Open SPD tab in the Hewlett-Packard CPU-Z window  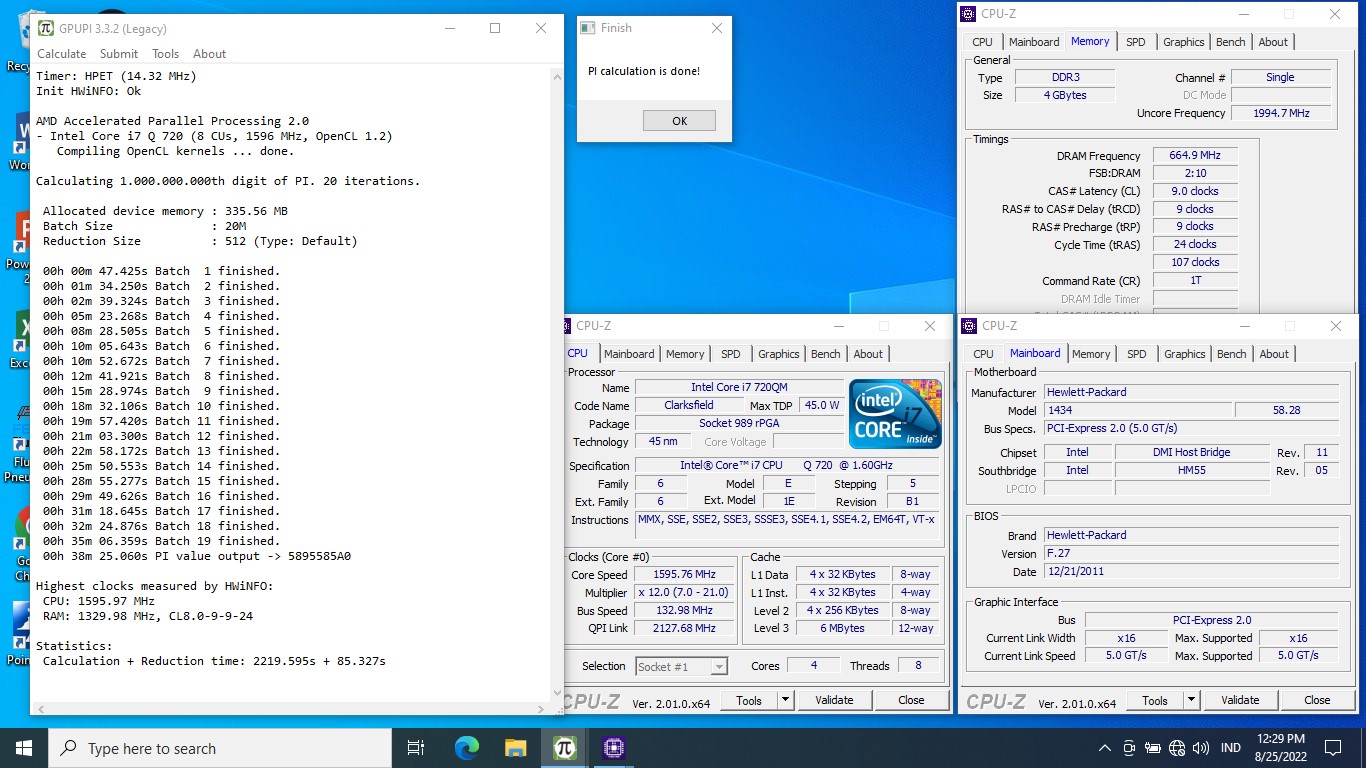[x=1137, y=354]
